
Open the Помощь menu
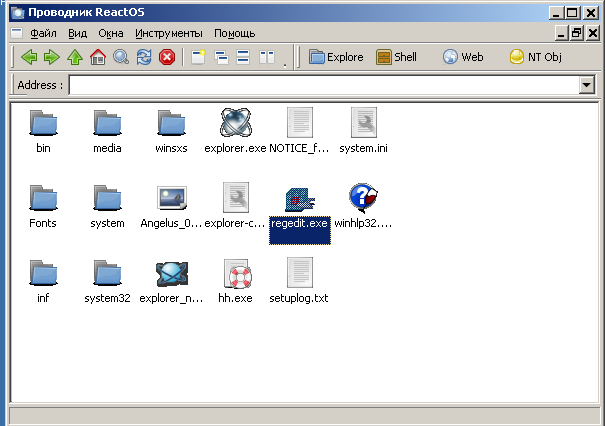235,34
